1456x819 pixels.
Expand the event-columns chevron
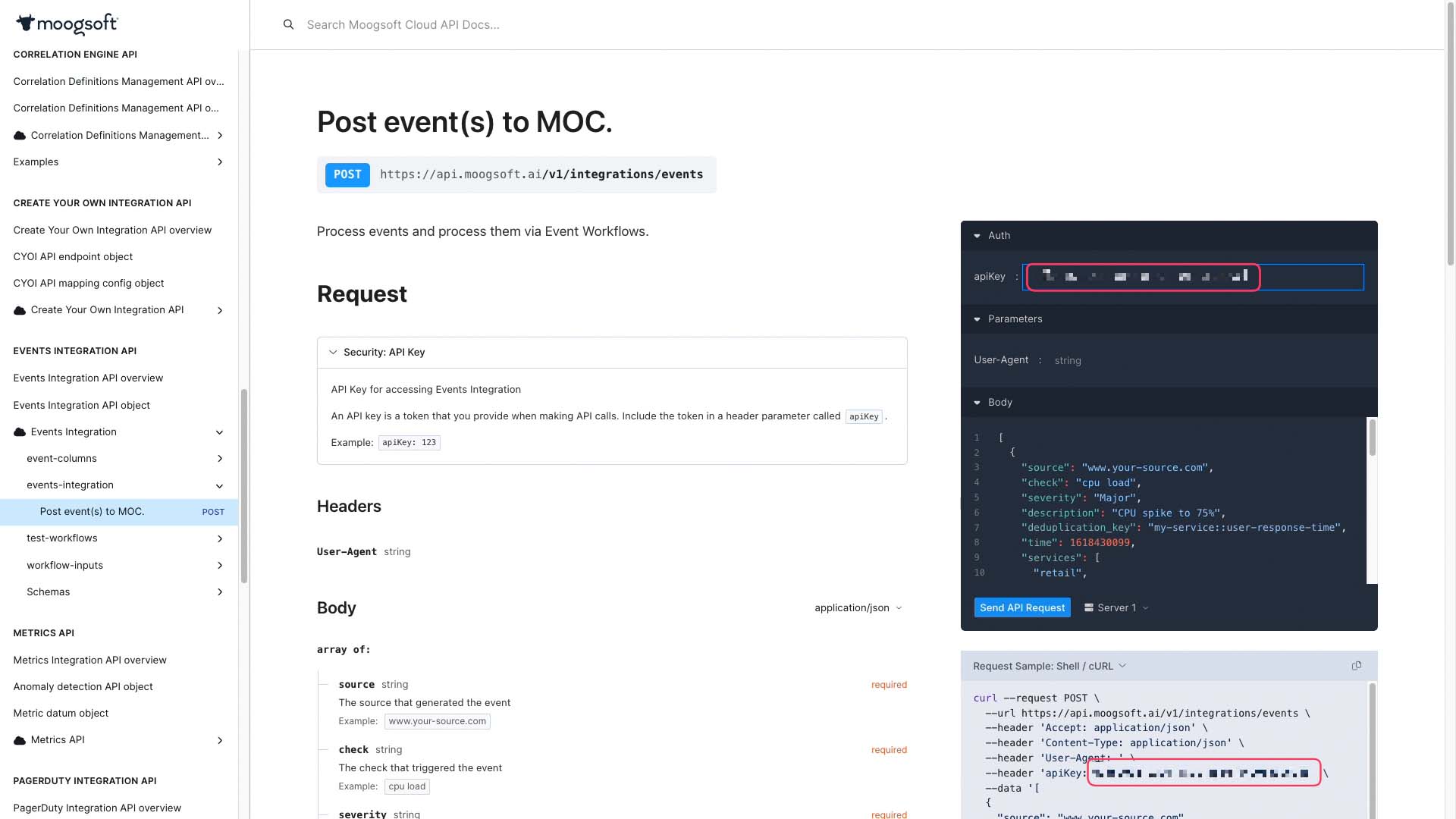220,459
